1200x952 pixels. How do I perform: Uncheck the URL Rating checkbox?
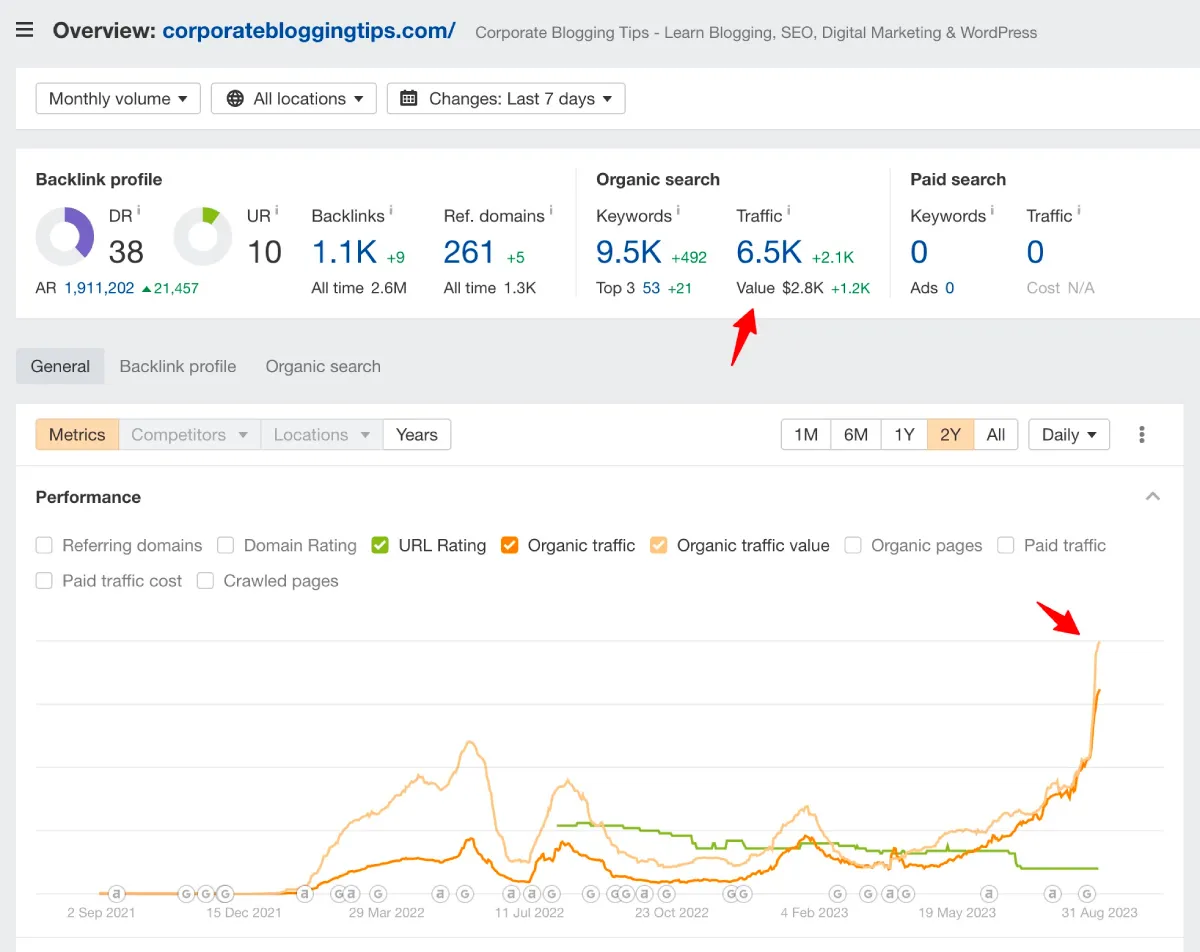(380, 545)
